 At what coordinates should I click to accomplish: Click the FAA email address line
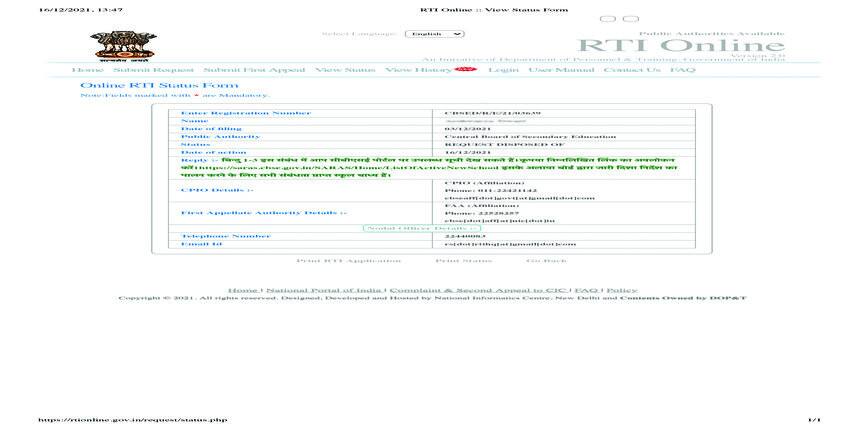pos(500,220)
